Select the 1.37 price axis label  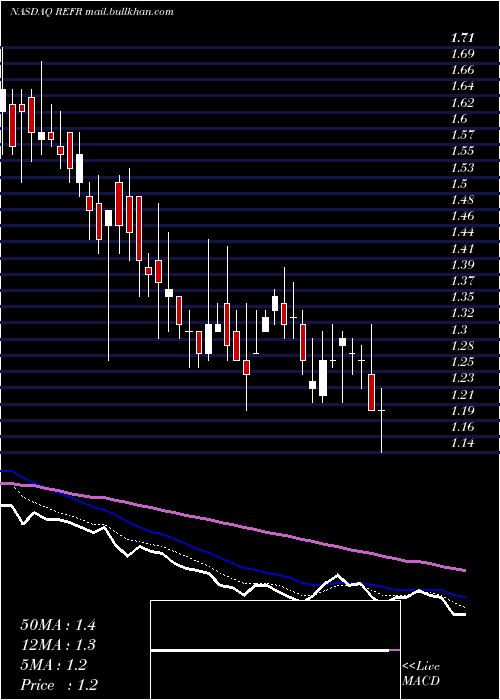click(x=462, y=280)
